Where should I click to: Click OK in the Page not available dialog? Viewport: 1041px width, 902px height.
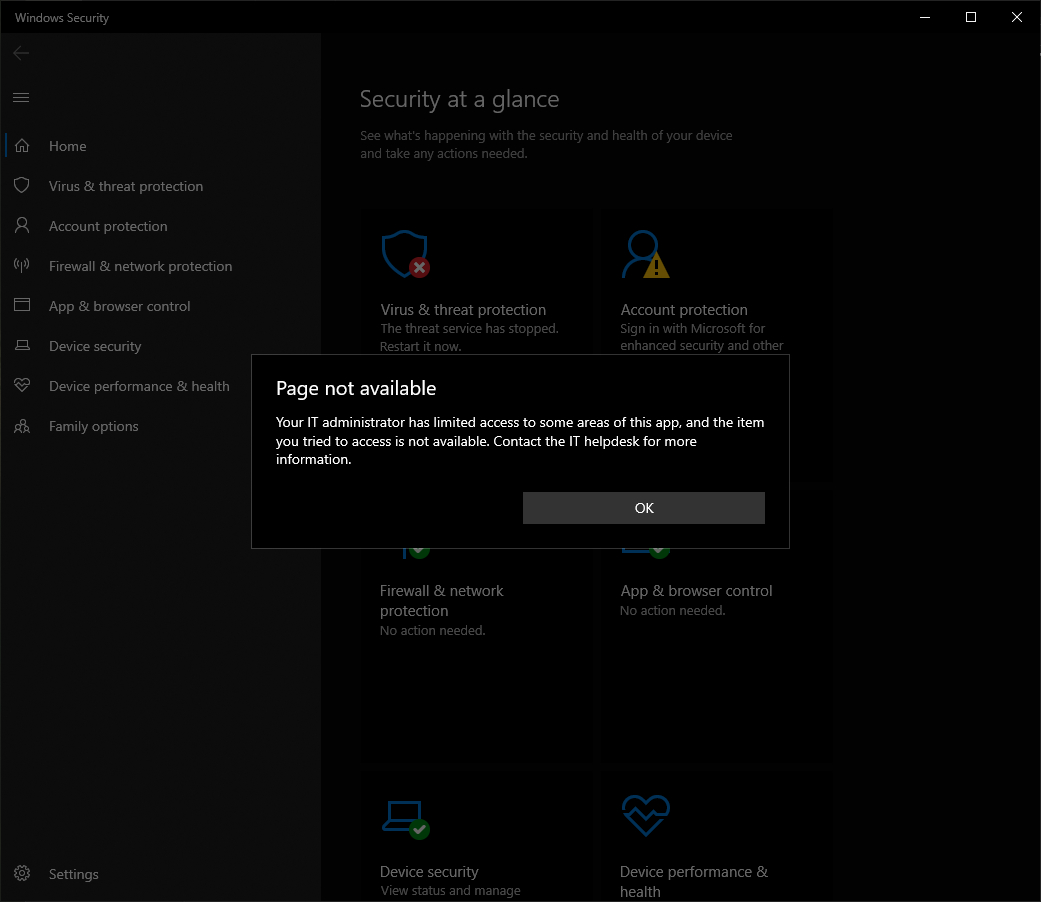(x=643, y=508)
